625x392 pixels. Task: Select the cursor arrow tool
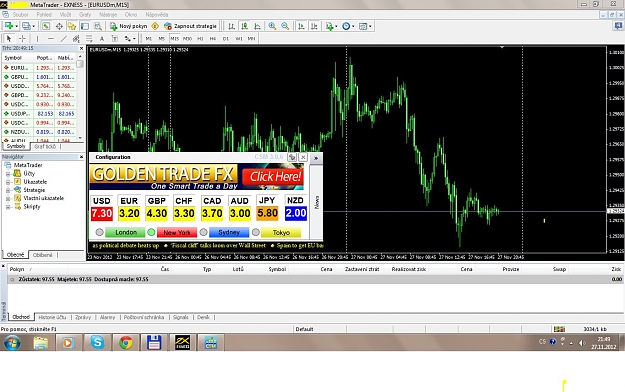[9, 39]
